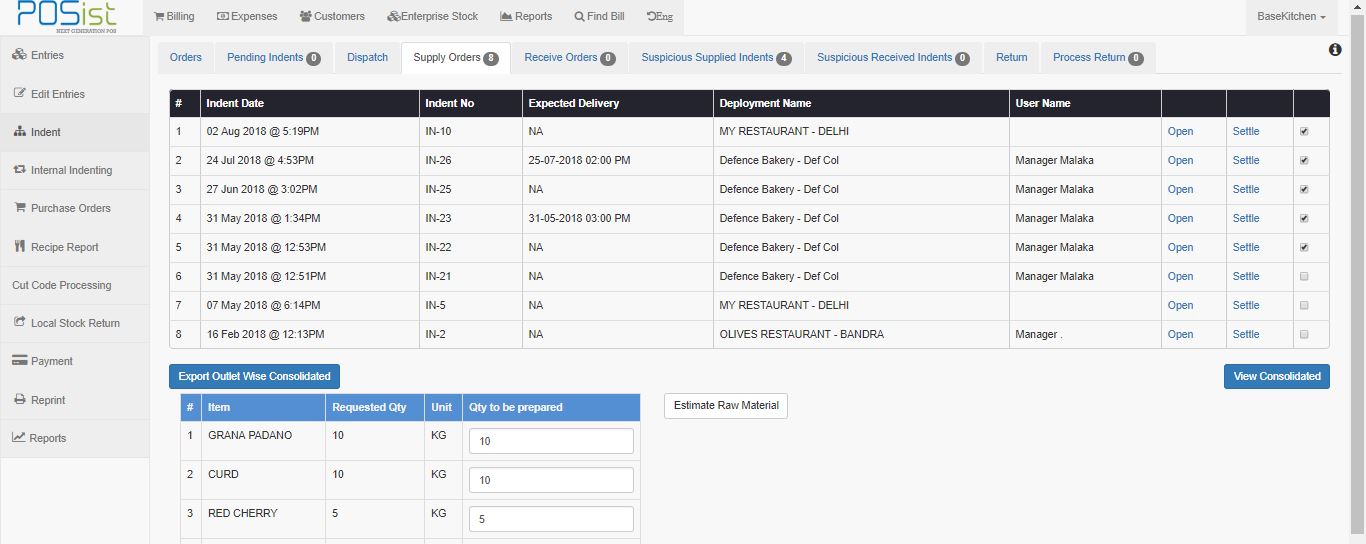Open Suspicious Supplied Indents tab
The image size is (1366, 544).
click(716, 57)
